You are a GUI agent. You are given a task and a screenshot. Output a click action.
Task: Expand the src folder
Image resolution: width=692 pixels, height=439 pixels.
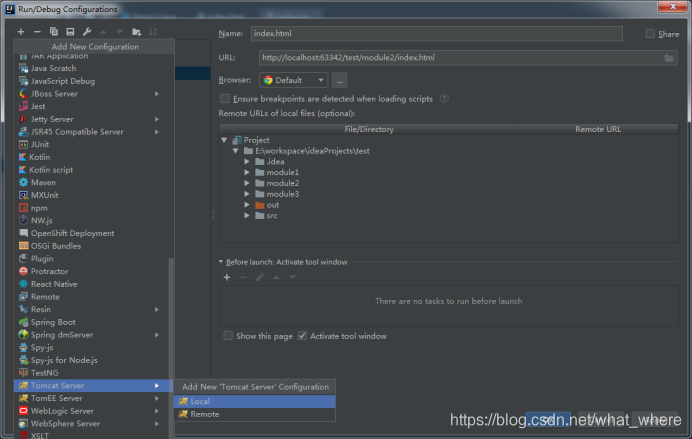[x=247, y=216]
